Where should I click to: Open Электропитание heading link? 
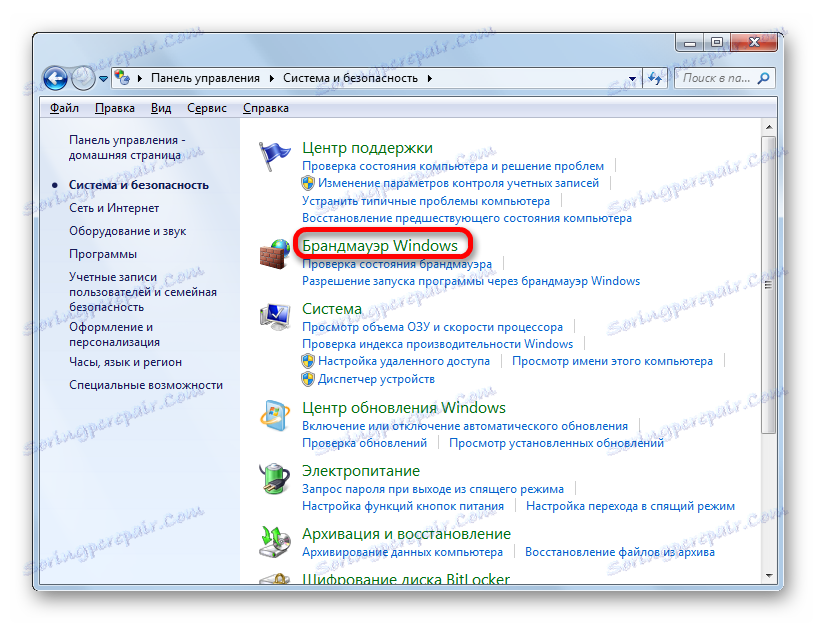361,470
